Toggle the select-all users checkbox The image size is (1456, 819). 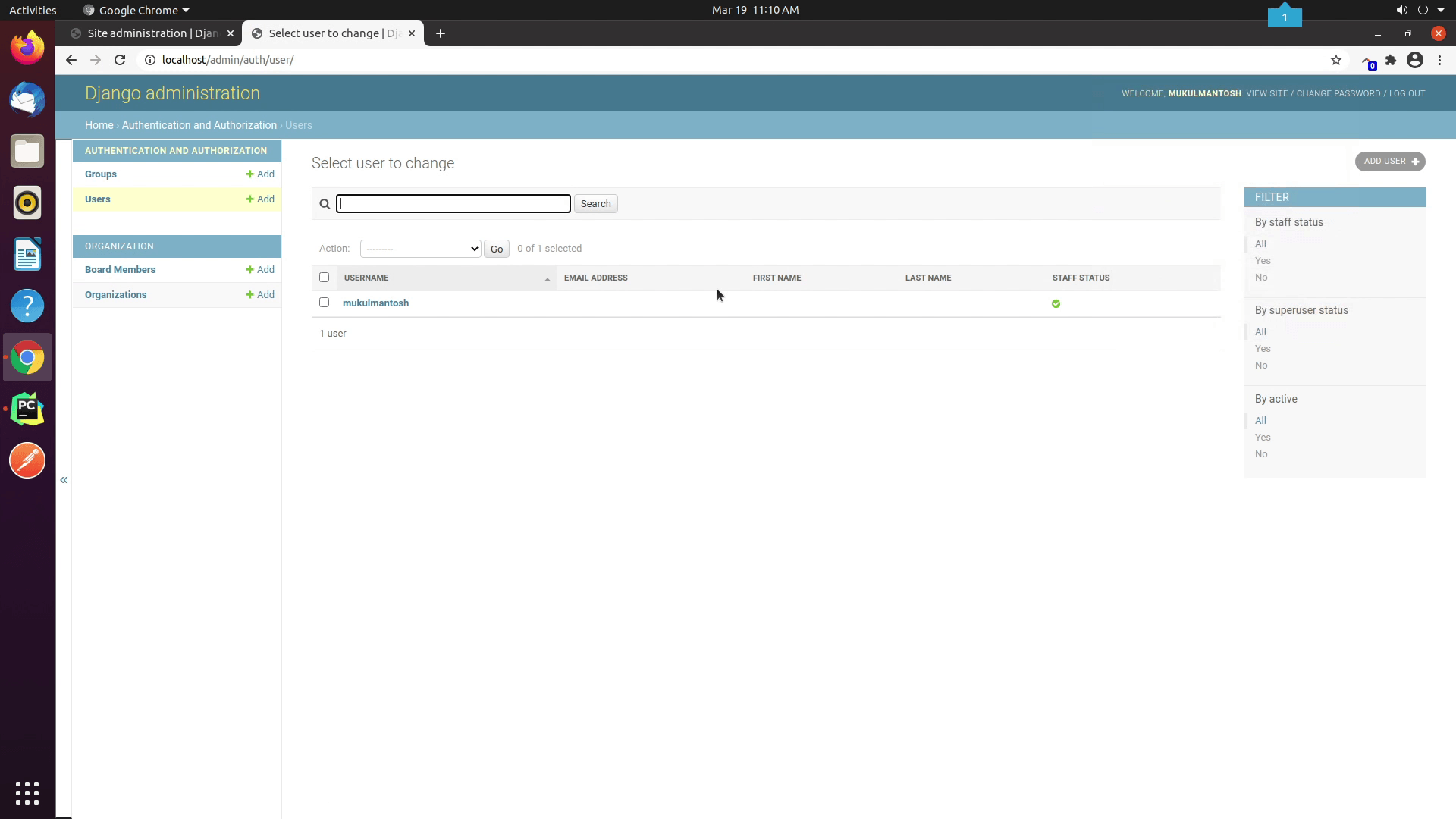(x=324, y=277)
